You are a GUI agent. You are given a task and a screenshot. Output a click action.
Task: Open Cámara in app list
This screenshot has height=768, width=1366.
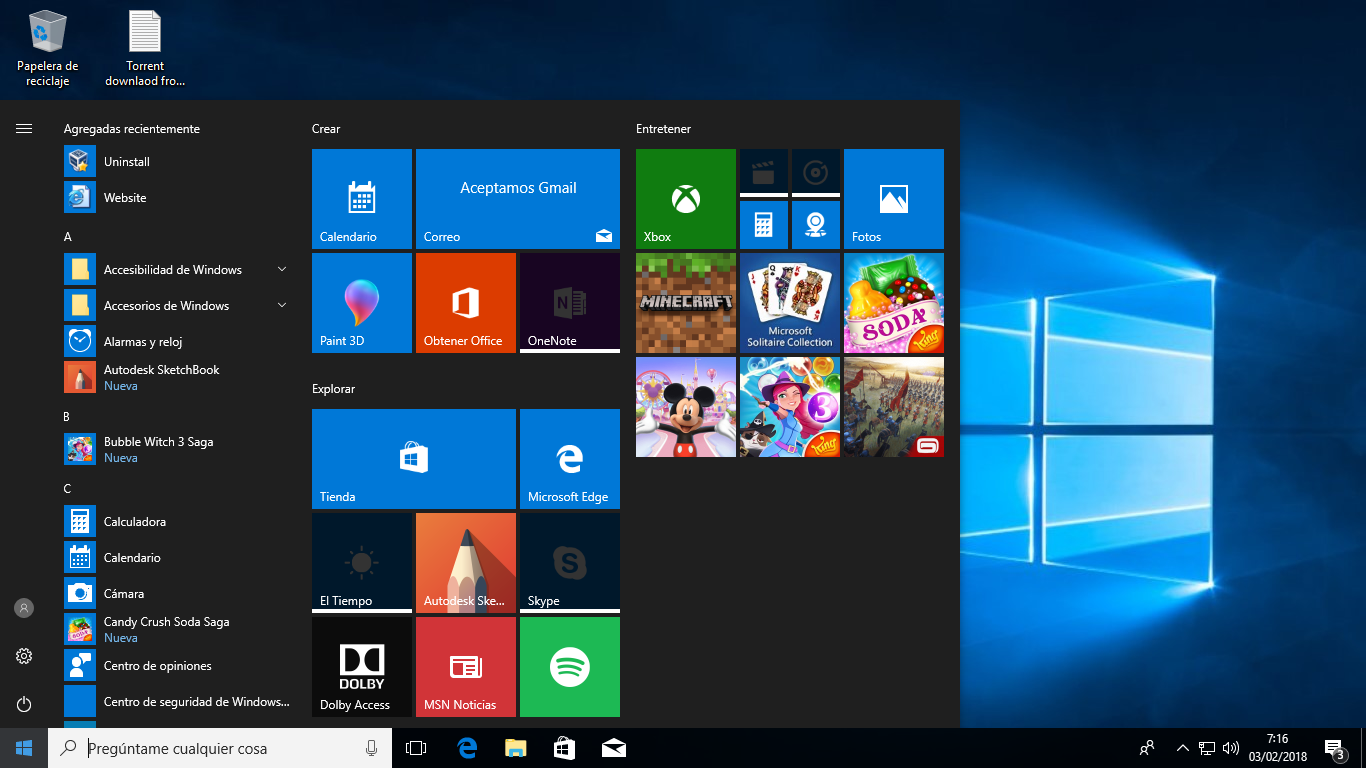coord(178,594)
